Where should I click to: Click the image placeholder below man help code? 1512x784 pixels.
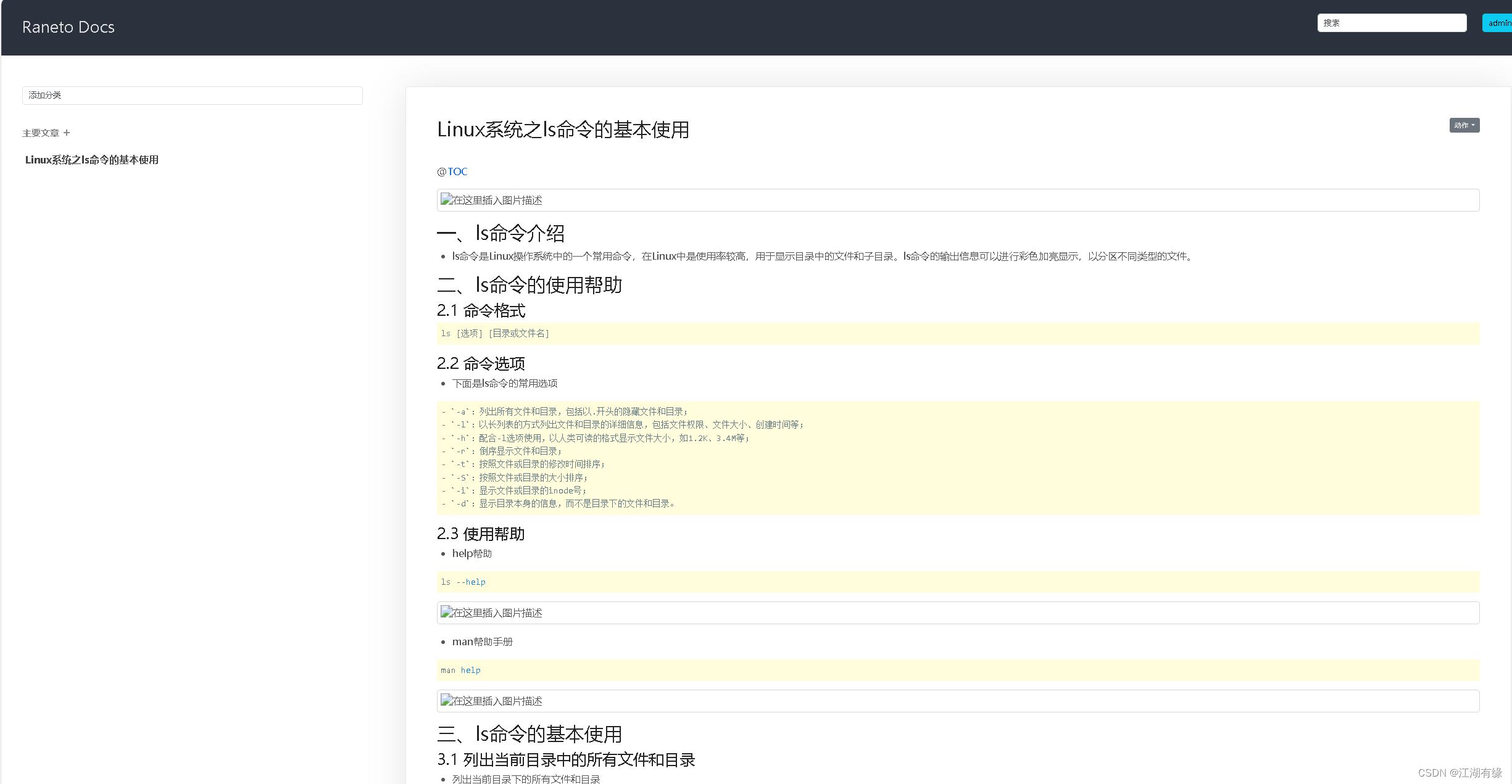(x=491, y=701)
